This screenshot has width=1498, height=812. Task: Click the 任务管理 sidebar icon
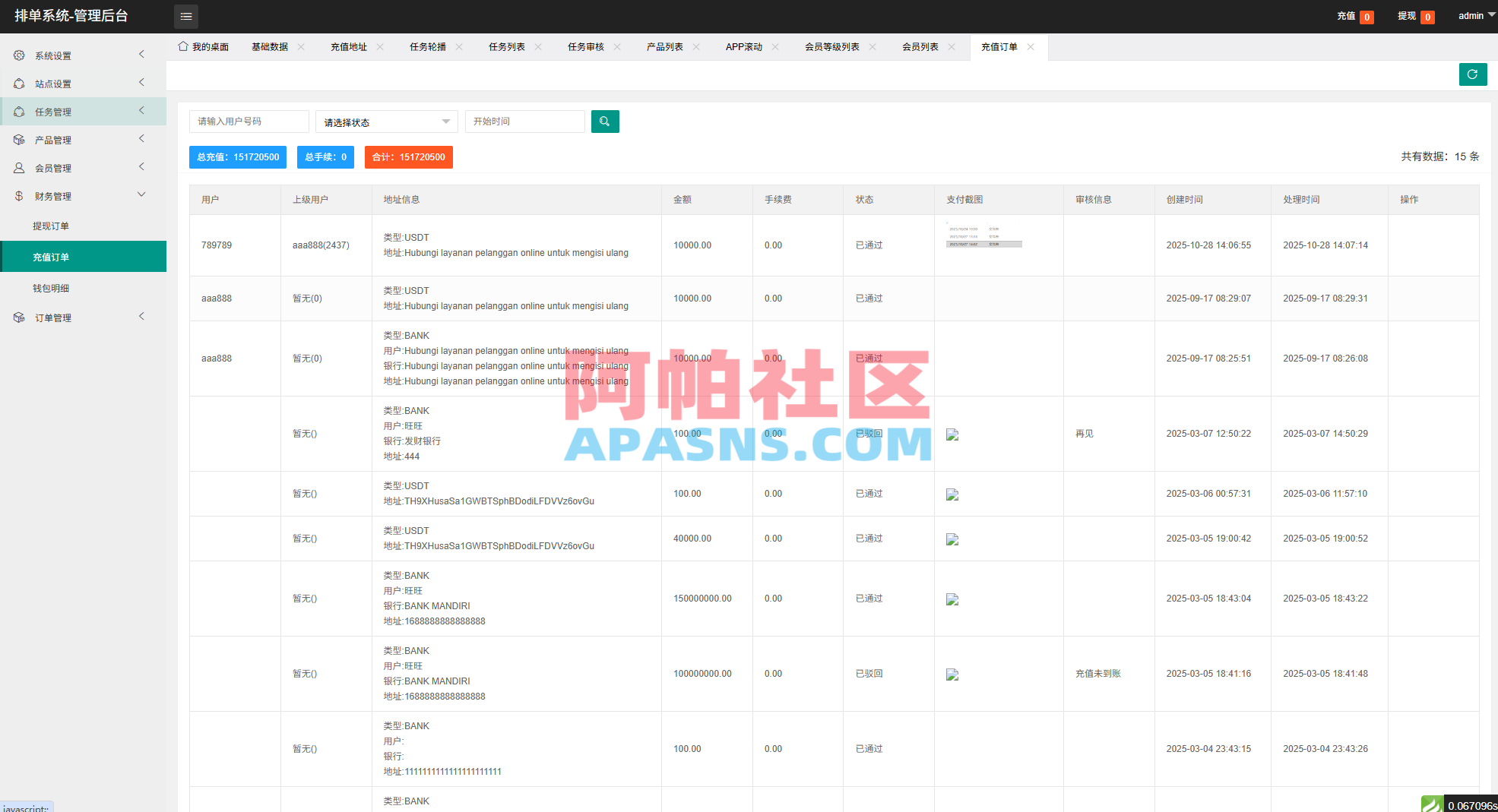coord(19,111)
